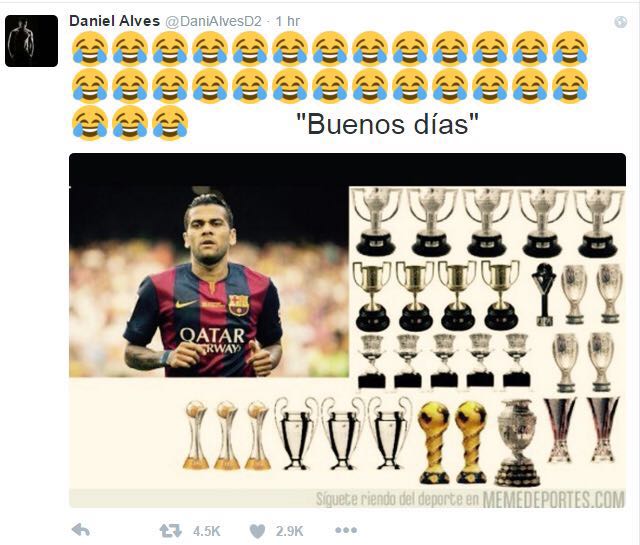The width and height of the screenshot is (640, 545).
Task: Open the three-dot more options menu
Action: (x=346, y=530)
